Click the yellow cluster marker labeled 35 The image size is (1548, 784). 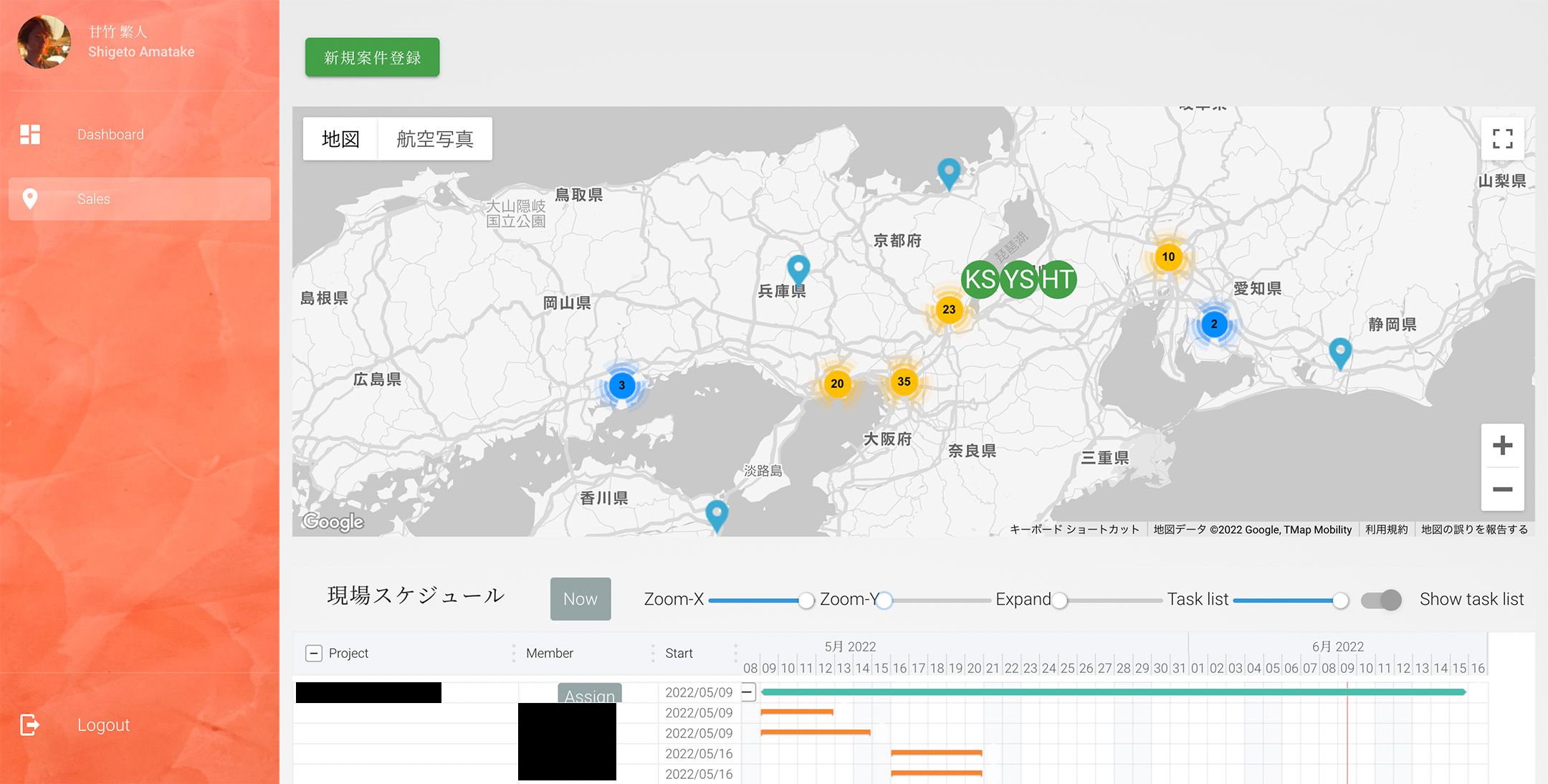pyautogui.click(x=904, y=381)
